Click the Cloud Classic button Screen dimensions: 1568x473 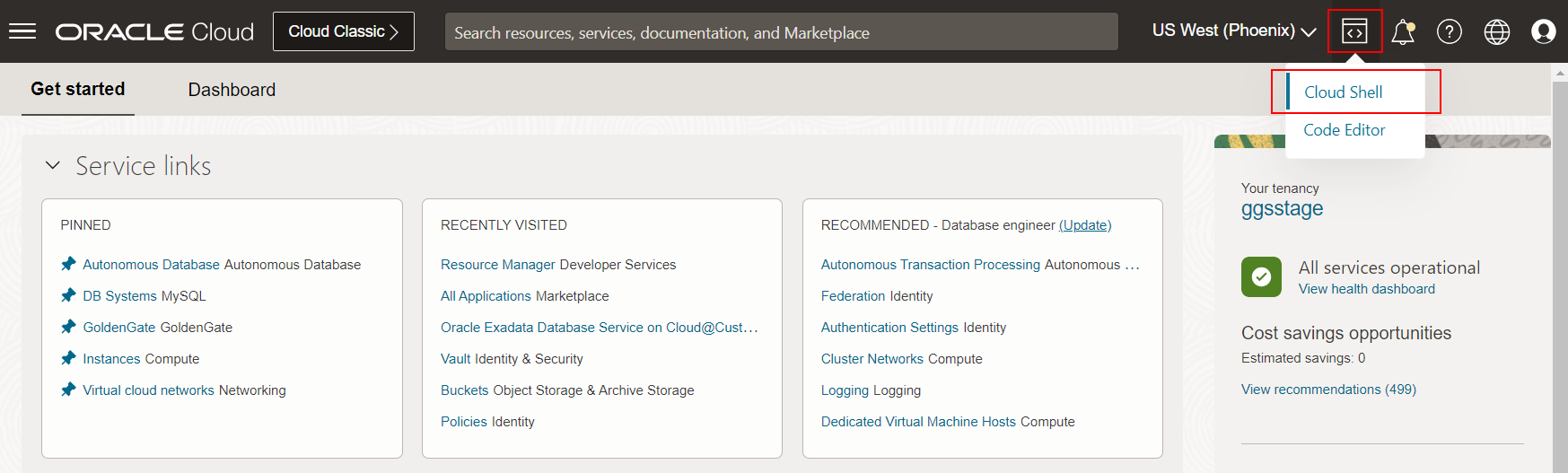coord(344,31)
